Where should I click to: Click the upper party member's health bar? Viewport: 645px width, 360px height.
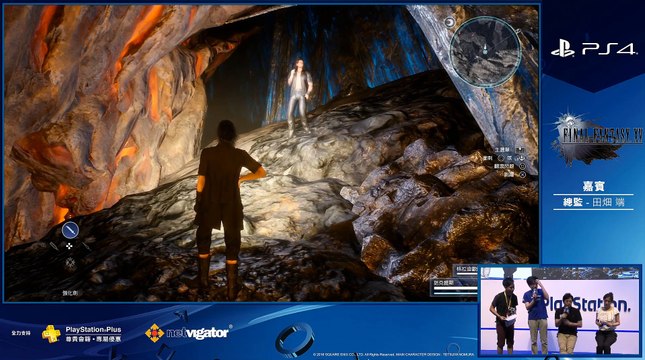pos(466,275)
